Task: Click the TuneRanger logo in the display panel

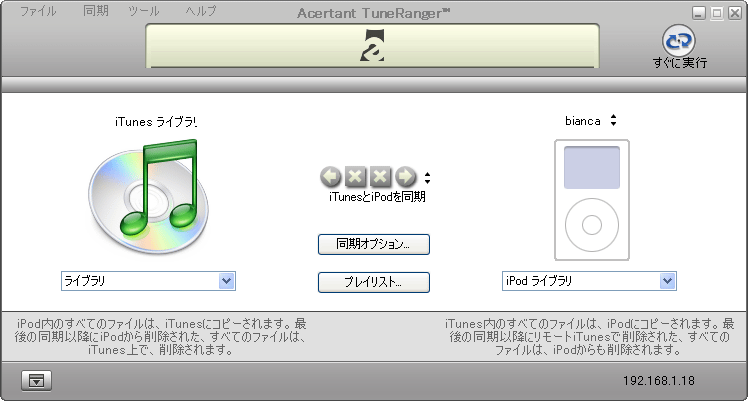Action: [372, 45]
